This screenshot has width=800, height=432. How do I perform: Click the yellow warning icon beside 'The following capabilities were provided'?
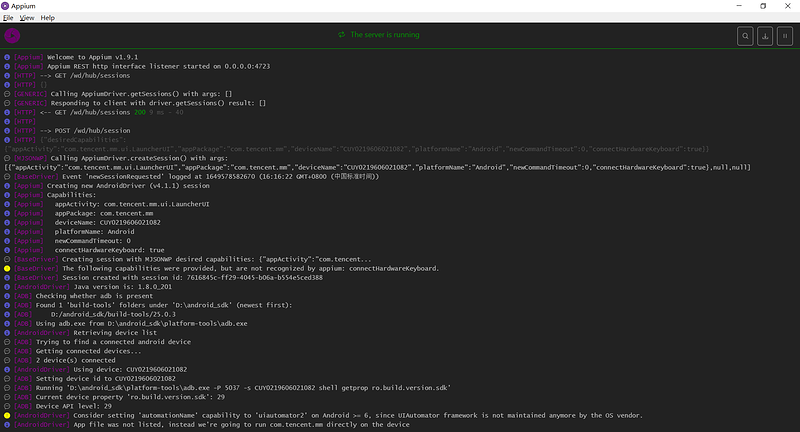pos(7,268)
